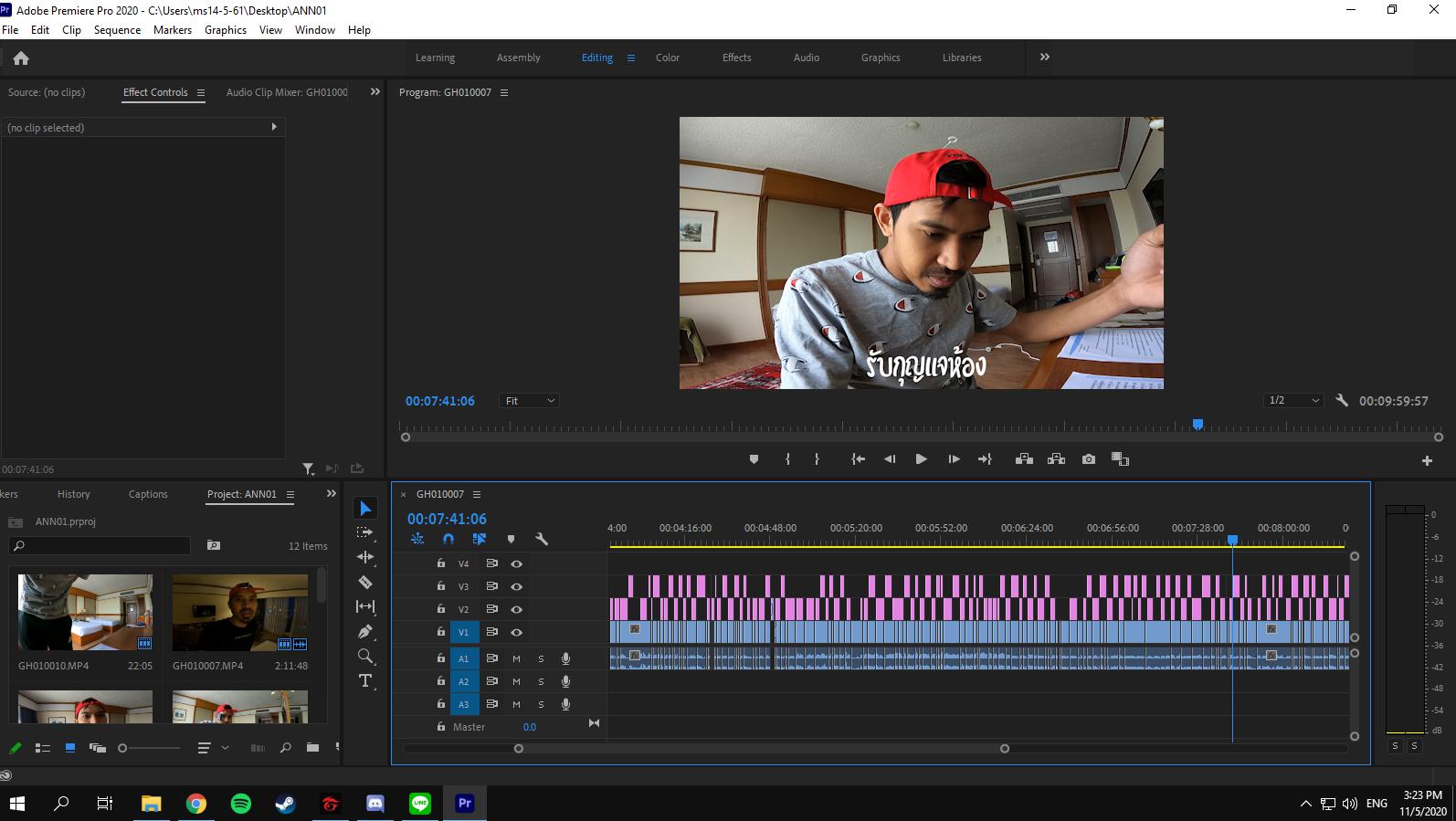Click Mark Out button

pyautogui.click(x=817, y=459)
